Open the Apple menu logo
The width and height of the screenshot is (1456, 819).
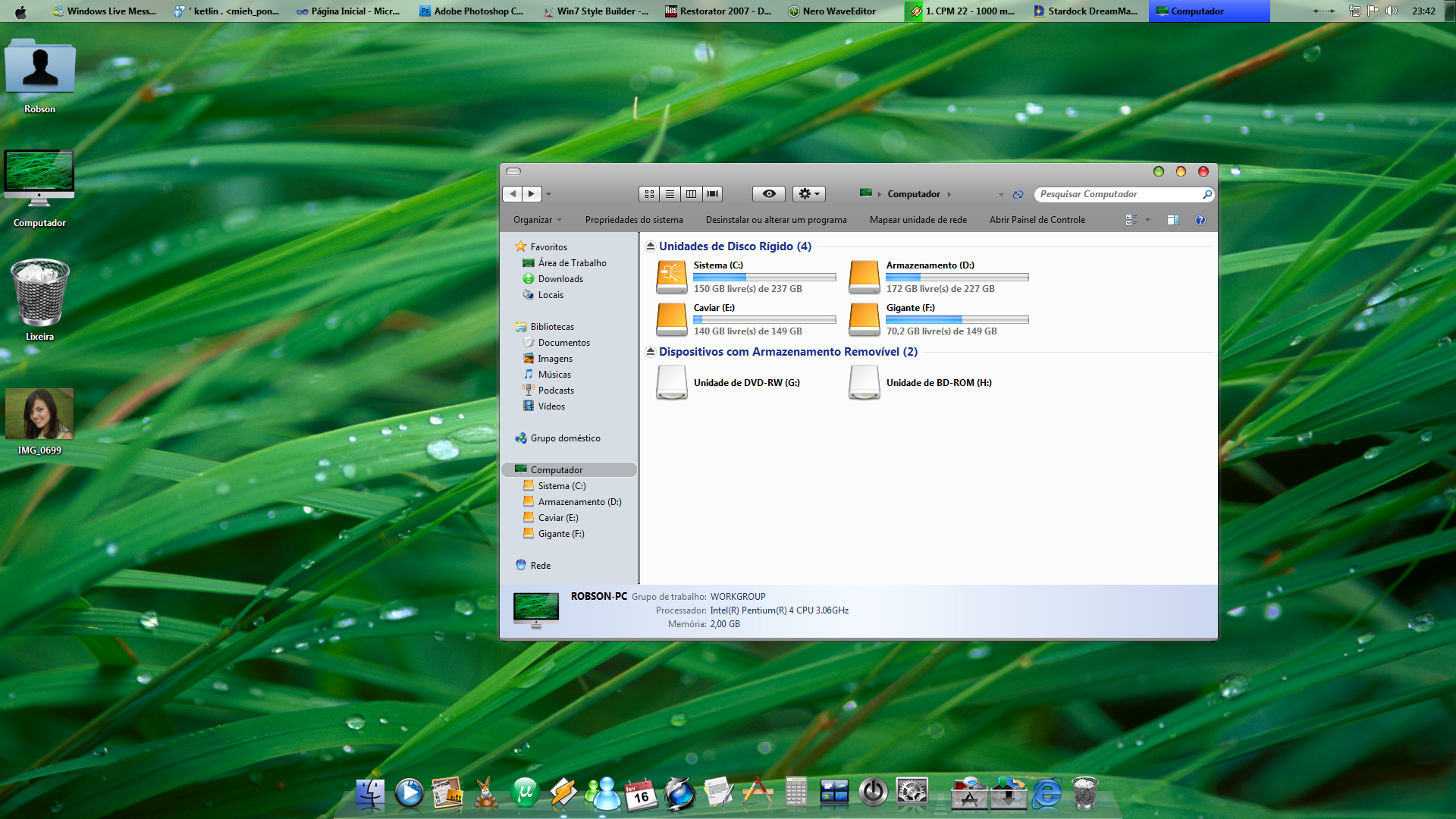pos(20,11)
